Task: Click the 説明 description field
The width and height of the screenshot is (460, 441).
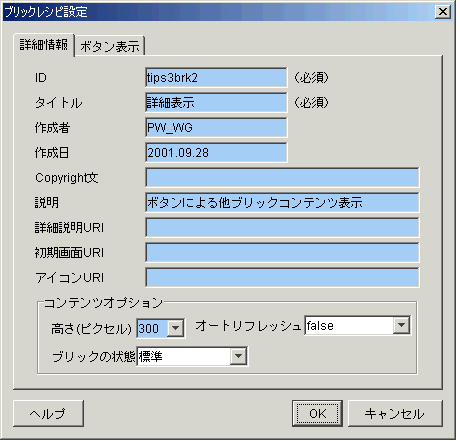Action: pos(282,203)
